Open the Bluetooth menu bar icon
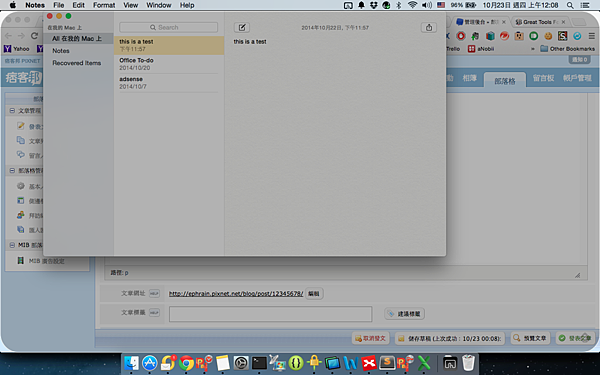600x375 pixels. tap(398, 5)
